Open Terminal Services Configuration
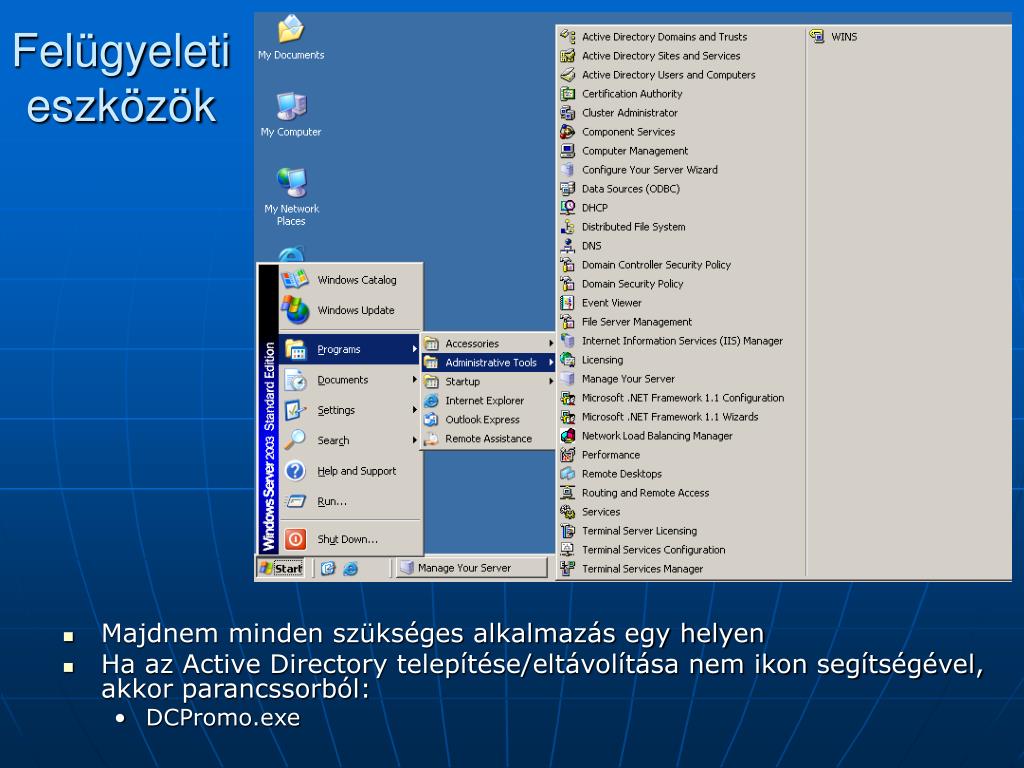 [681, 549]
